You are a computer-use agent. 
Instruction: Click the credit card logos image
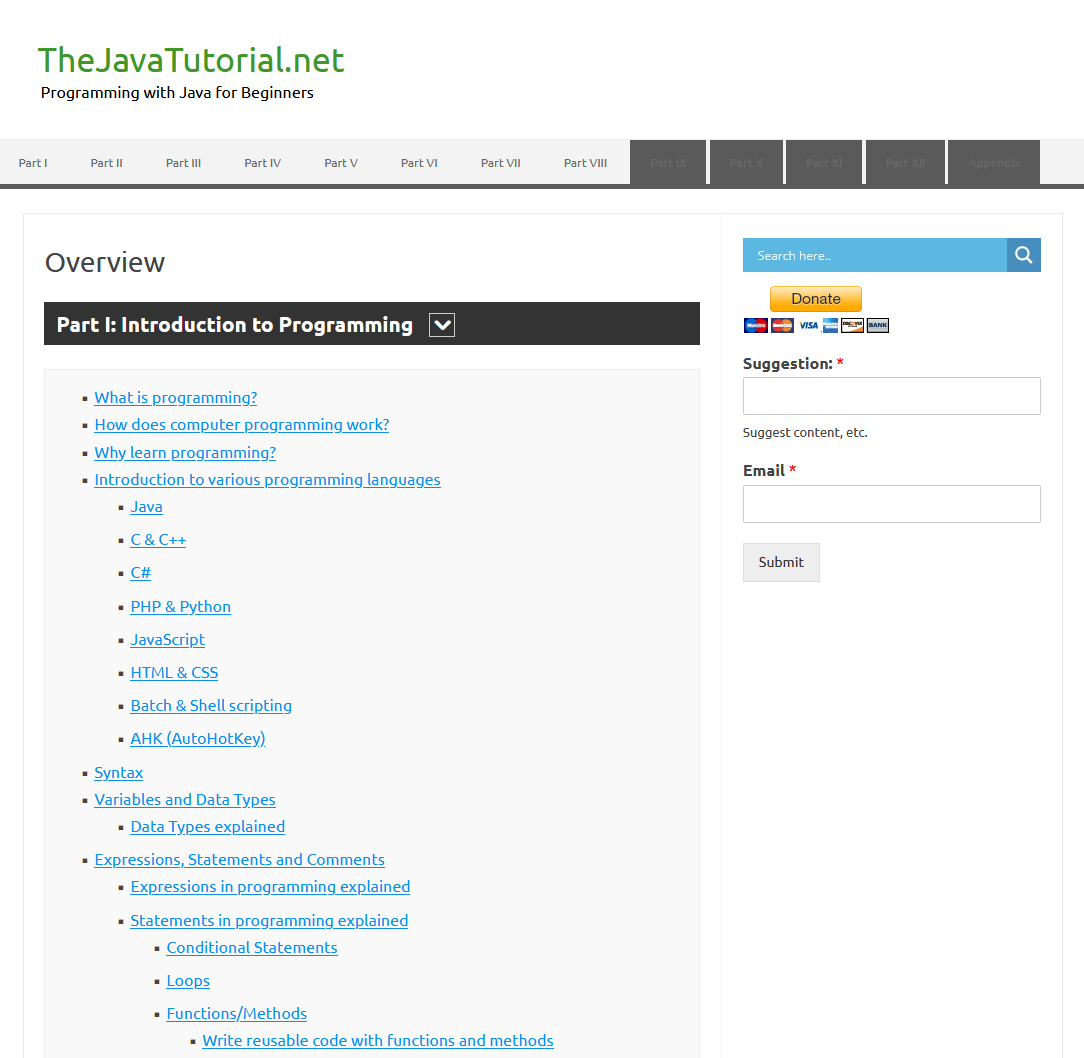816,325
